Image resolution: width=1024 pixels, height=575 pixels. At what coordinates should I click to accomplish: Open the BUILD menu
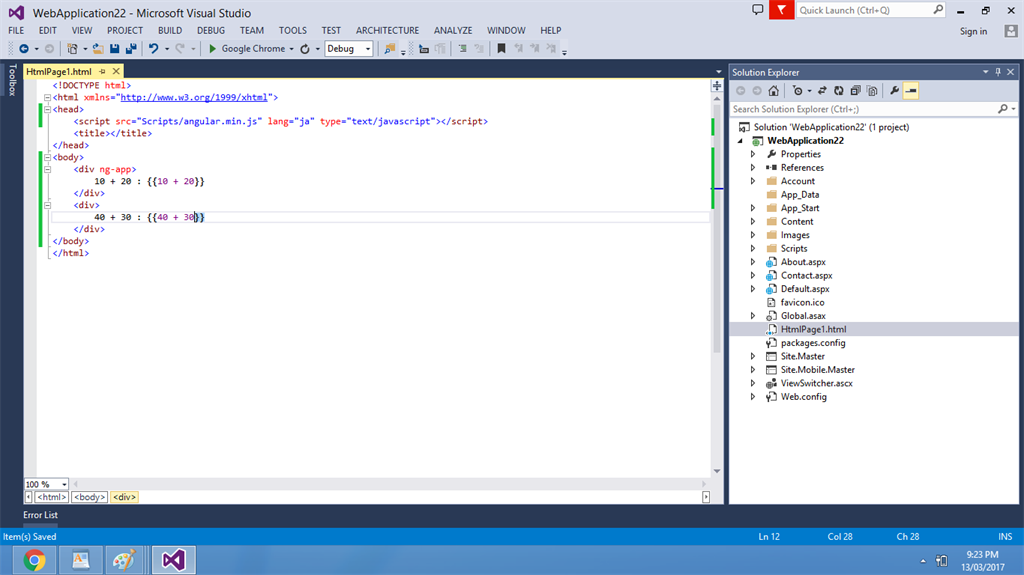(x=170, y=30)
